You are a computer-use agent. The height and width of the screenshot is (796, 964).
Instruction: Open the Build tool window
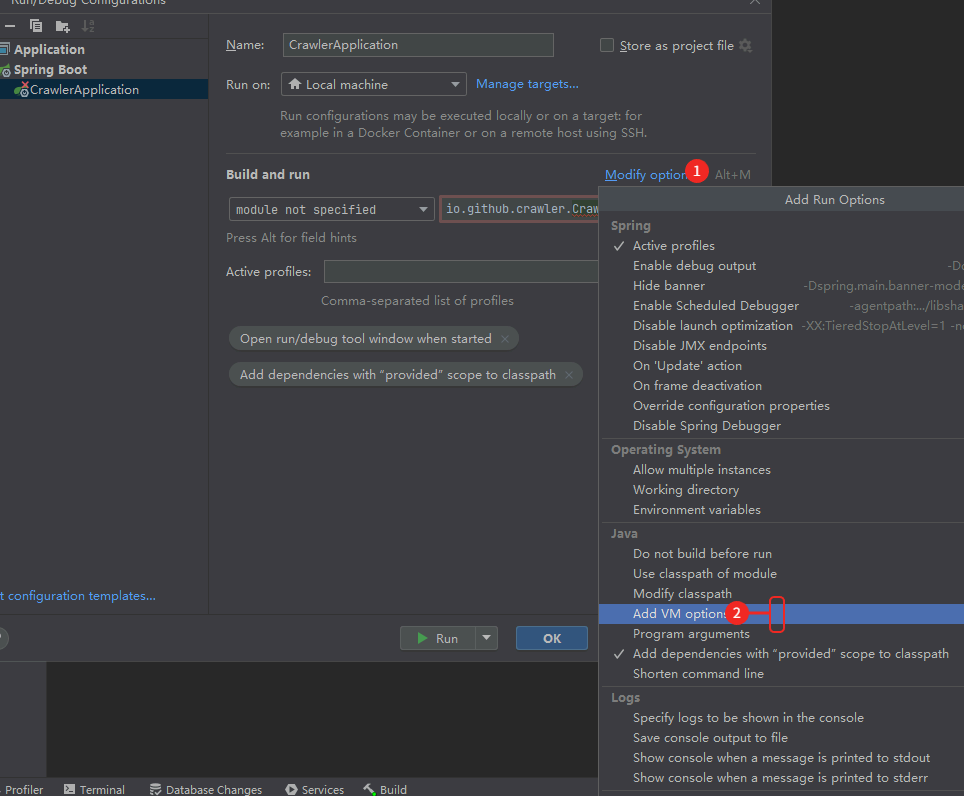pyautogui.click(x=385, y=789)
